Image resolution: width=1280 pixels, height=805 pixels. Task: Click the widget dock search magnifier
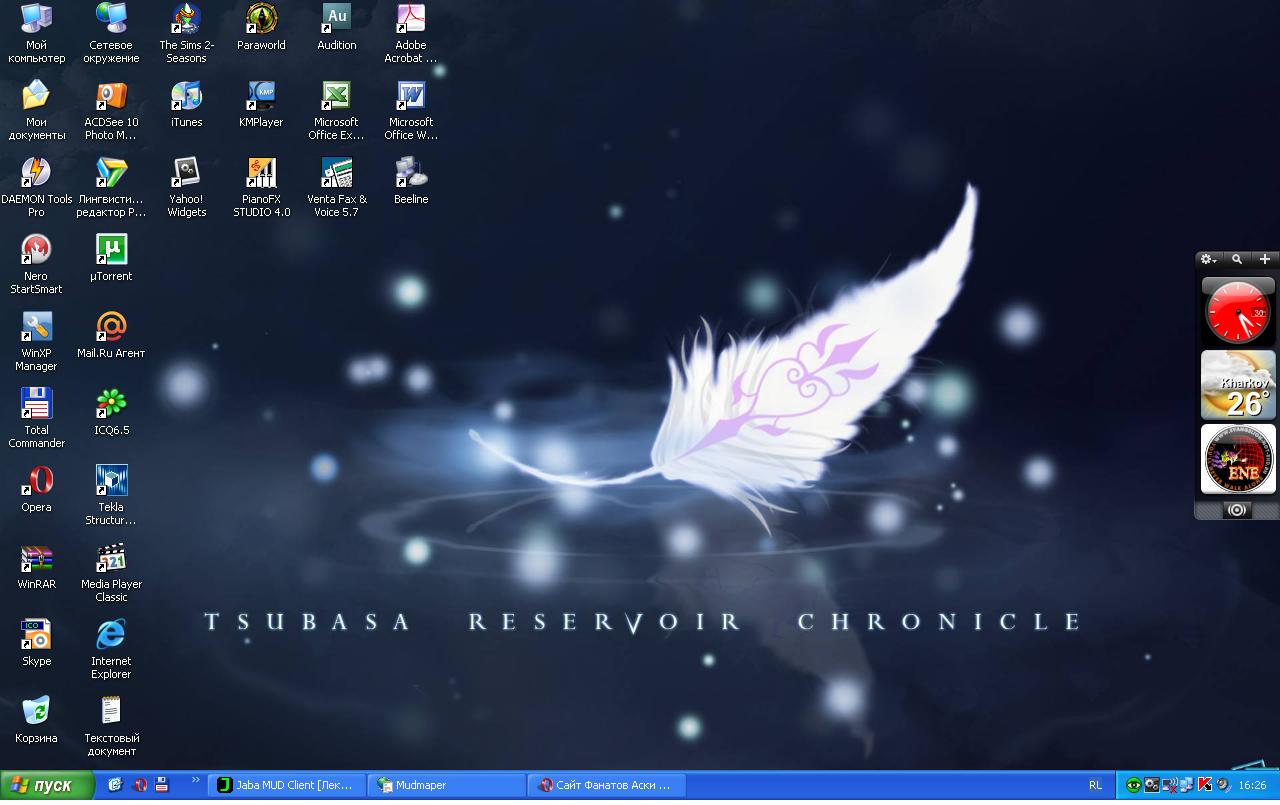point(1237,259)
